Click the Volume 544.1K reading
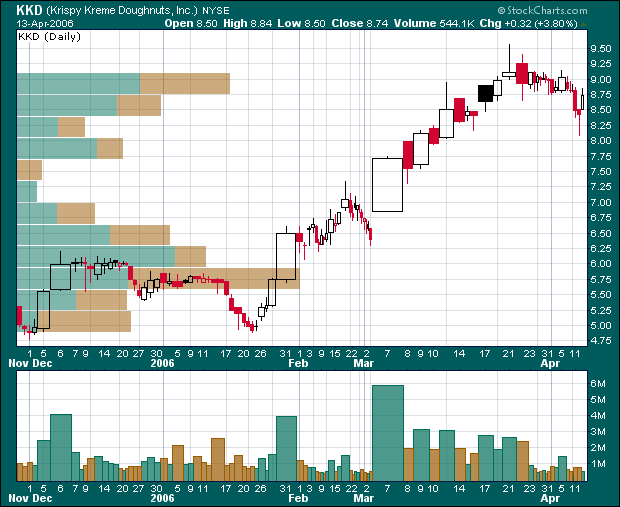 tap(434, 23)
